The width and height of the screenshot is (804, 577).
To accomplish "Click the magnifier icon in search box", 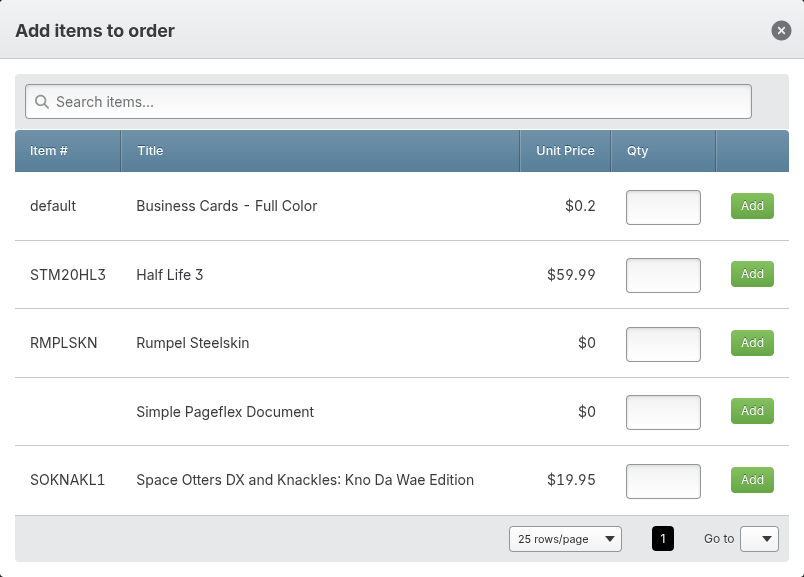I will pos(42,102).
